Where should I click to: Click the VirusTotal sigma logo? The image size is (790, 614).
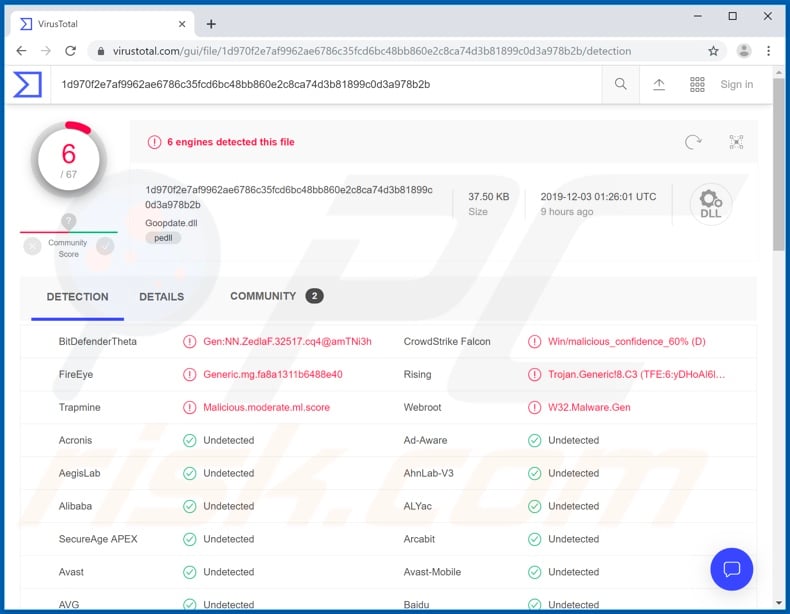pyautogui.click(x=27, y=84)
